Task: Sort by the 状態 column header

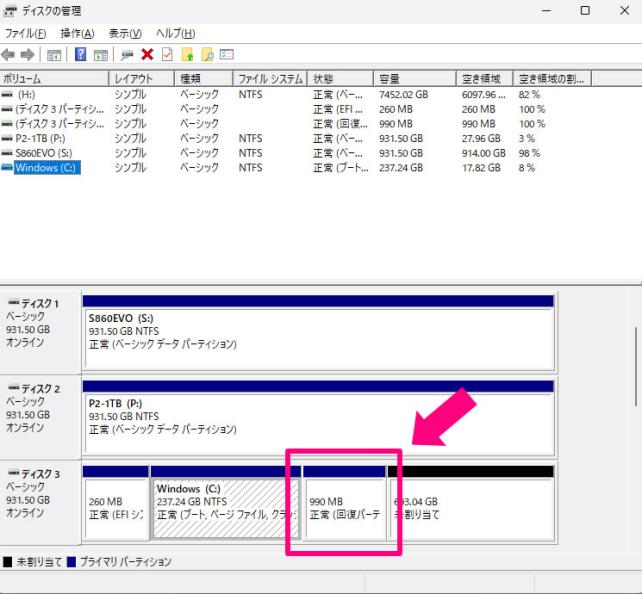Action: (340, 78)
